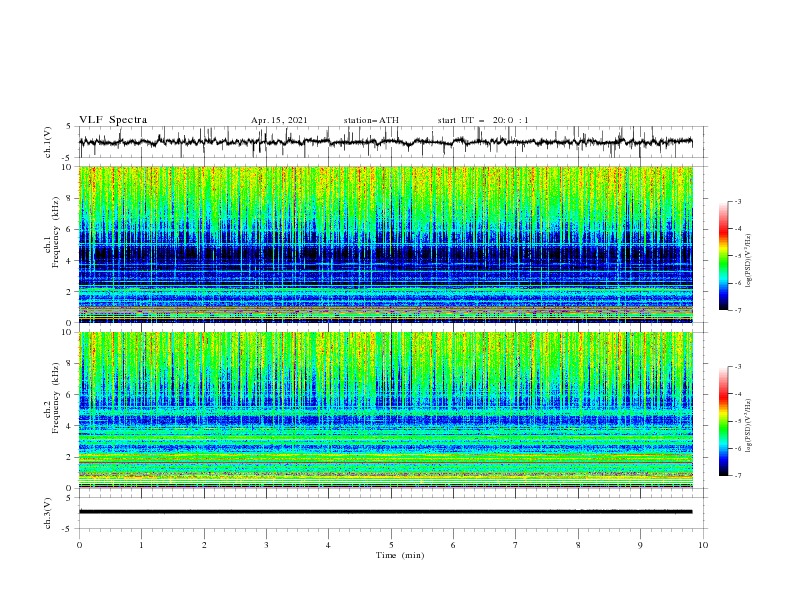Click the '-7' label on ch.2 color bar

pyautogui.click(x=737, y=476)
